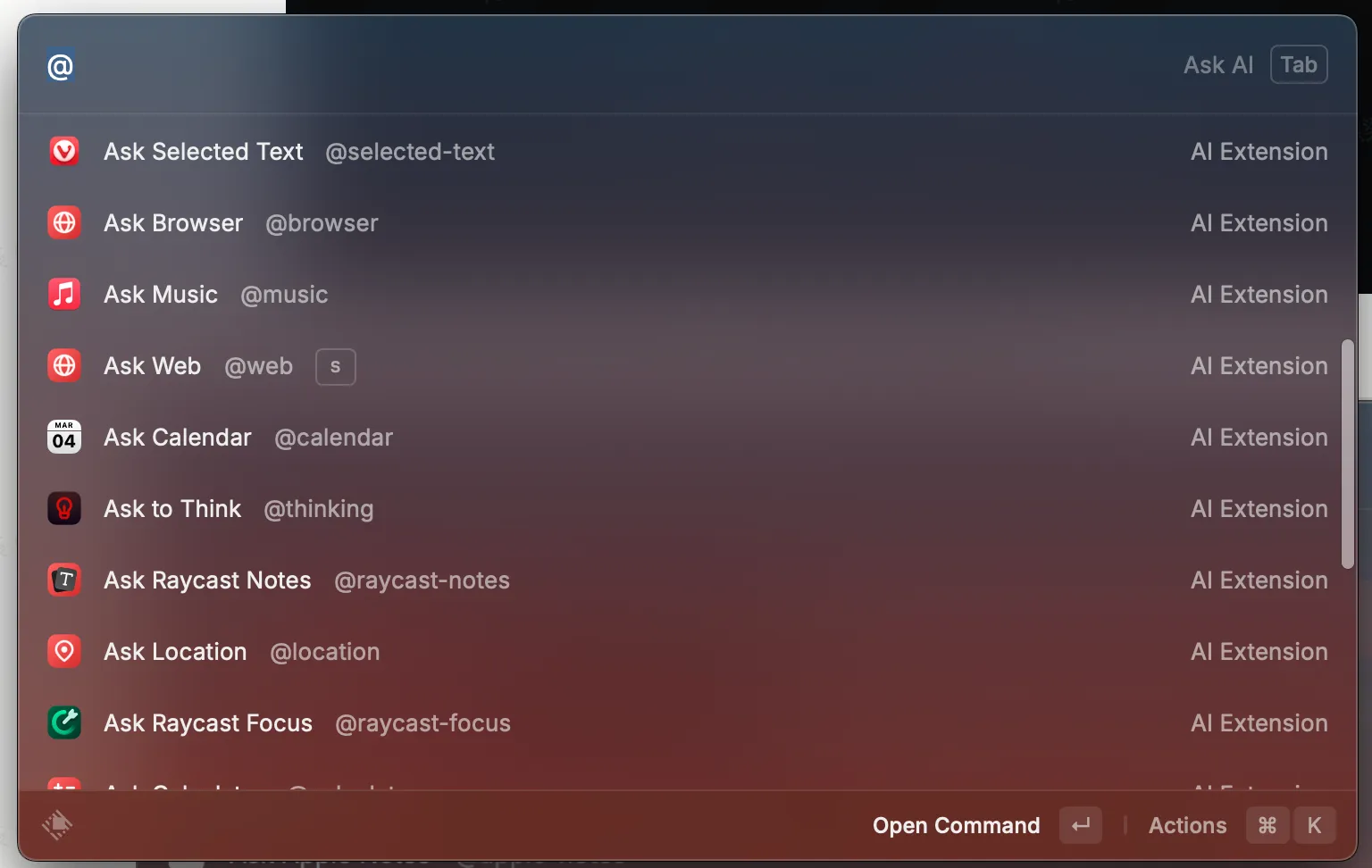Click the Ask to Think lightbulb icon
The image size is (1372, 868).
tap(64, 508)
